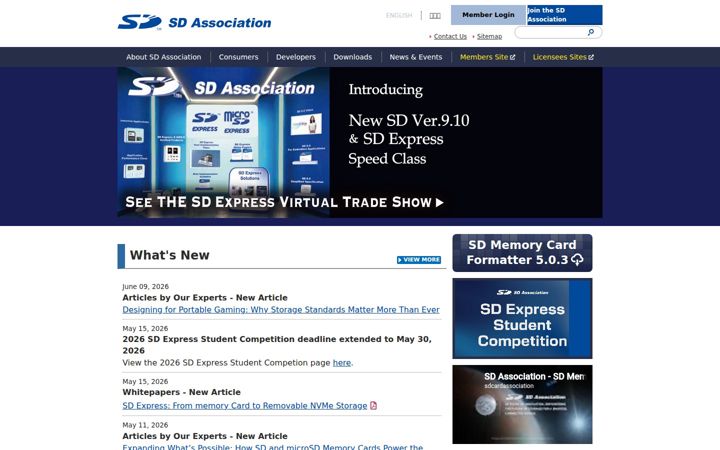Image resolution: width=720 pixels, height=450 pixels.
Task: Click the external link icon beside Members Site
Action: tap(512, 57)
